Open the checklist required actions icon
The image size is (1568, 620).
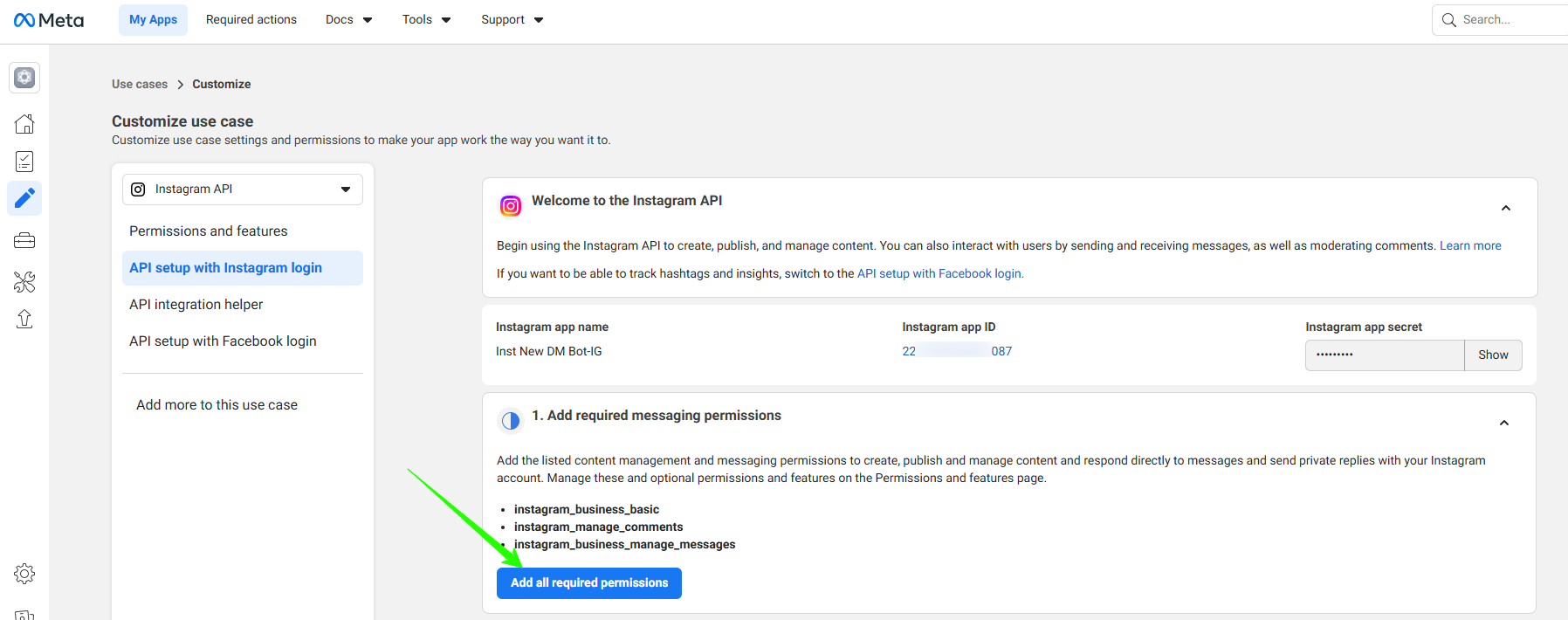(x=24, y=162)
